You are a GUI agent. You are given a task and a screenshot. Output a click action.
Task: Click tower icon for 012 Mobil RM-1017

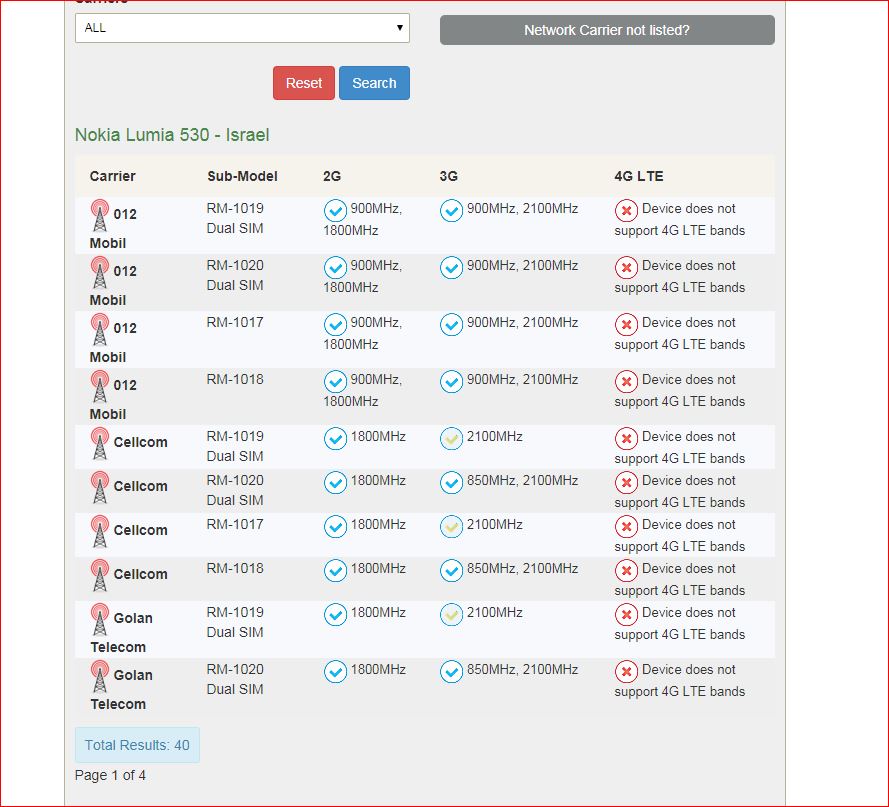pos(100,329)
